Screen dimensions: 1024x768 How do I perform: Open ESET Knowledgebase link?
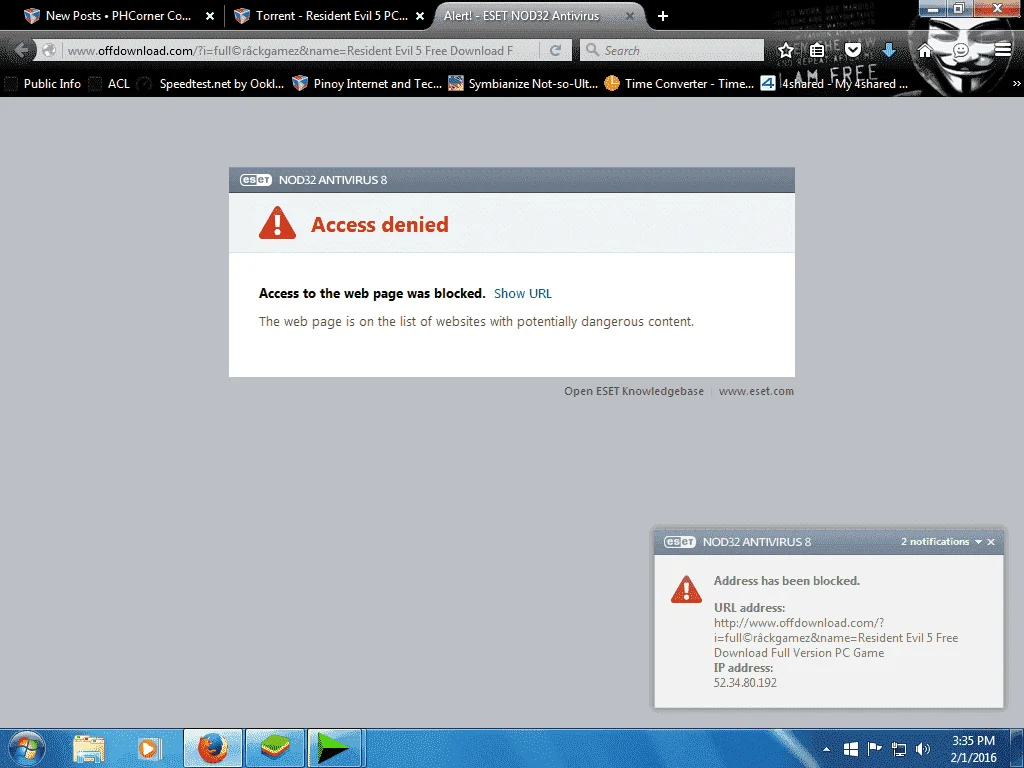(633, 391)
